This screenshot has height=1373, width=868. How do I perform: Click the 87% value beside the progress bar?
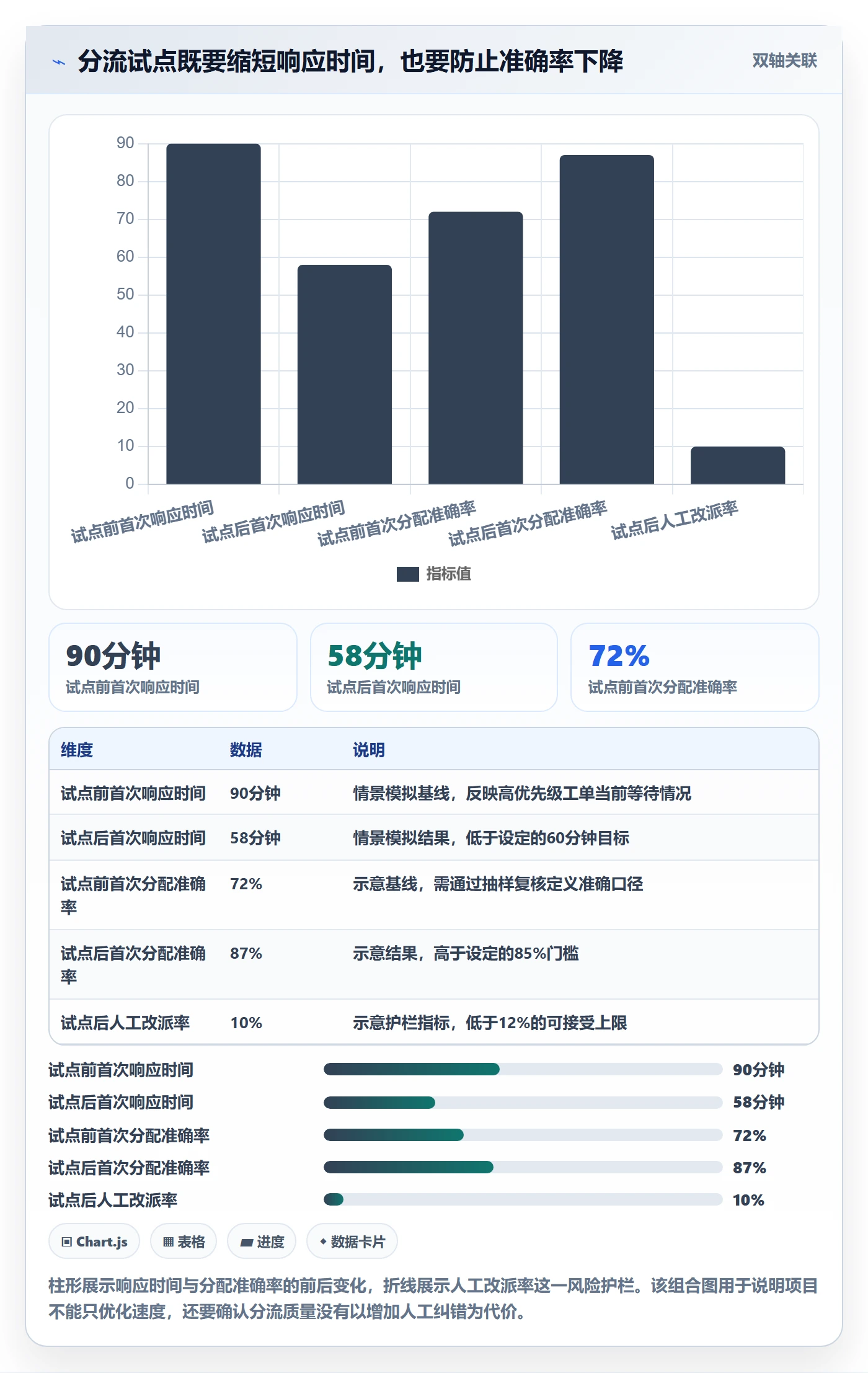coord(749,1168)
